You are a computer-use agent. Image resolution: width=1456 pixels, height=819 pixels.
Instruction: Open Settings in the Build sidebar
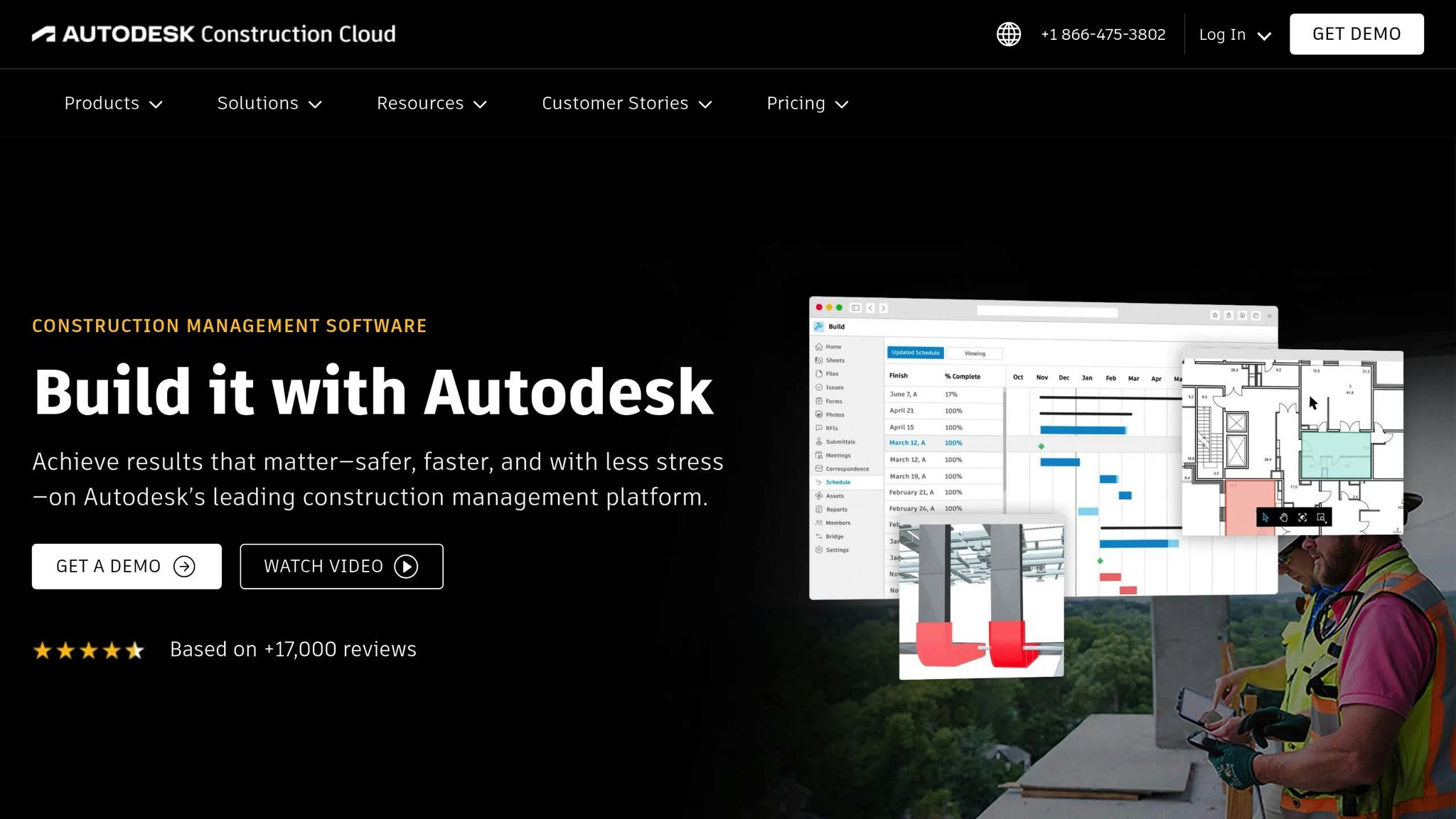(x=832, y=550)
